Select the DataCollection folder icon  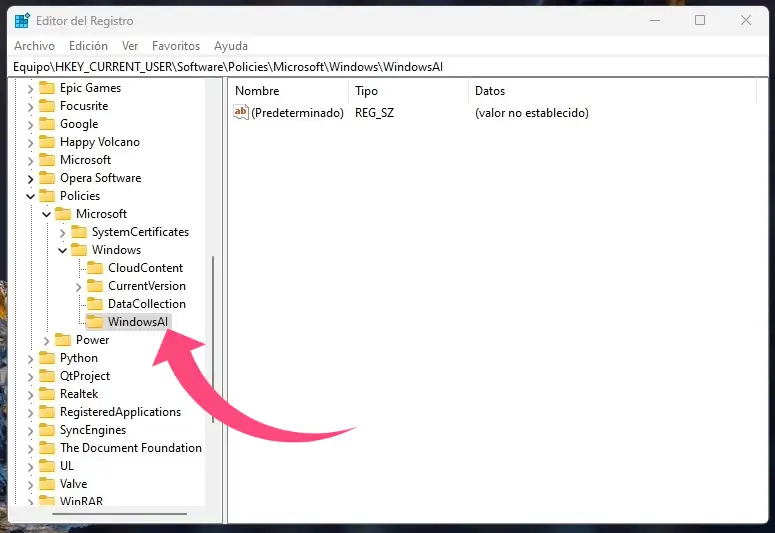(x=95, y=304)
